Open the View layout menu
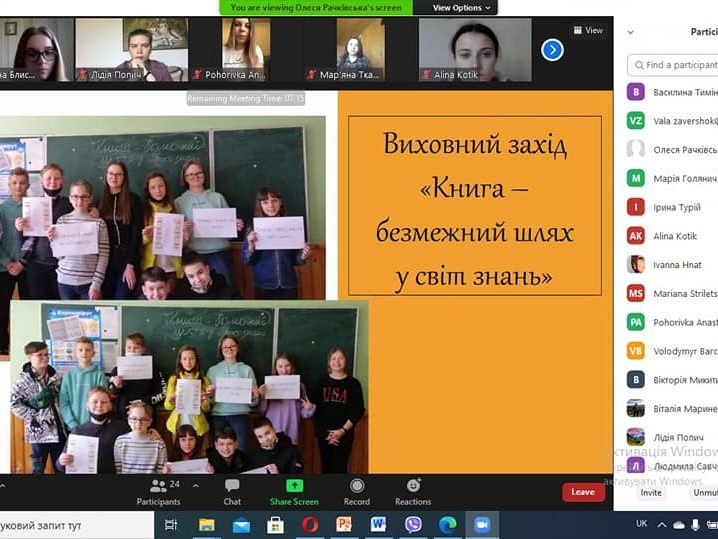The width and height of the screenshot is (718, 539). (x=588, y=30)
